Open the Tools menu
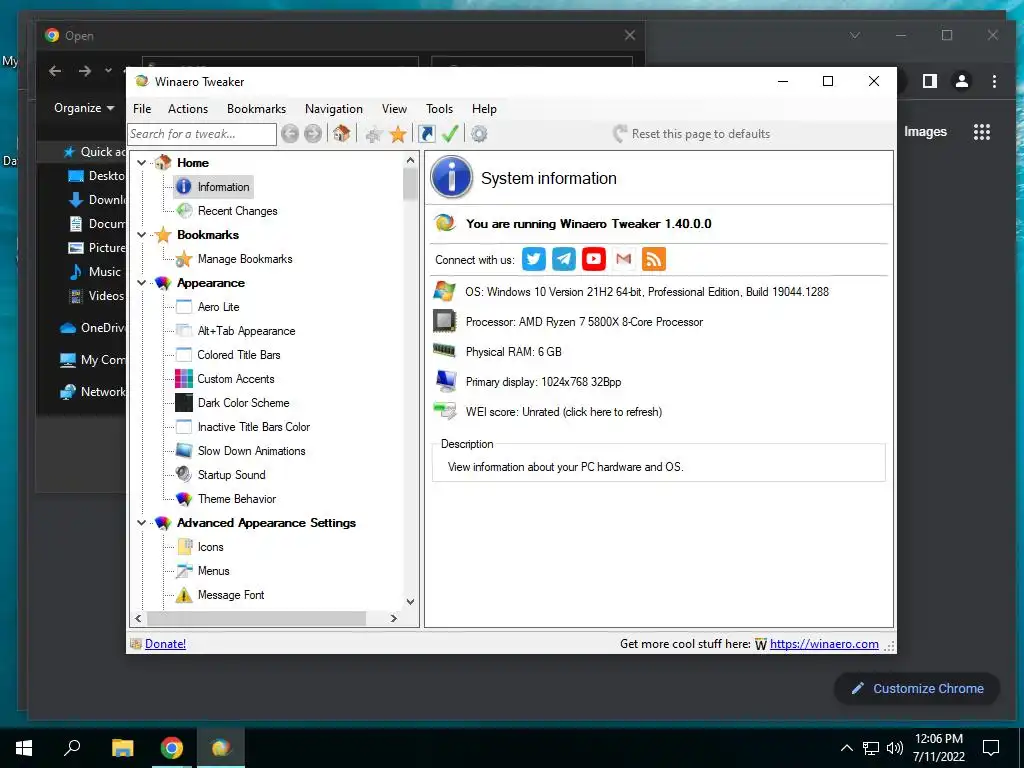 coord(440,109)
